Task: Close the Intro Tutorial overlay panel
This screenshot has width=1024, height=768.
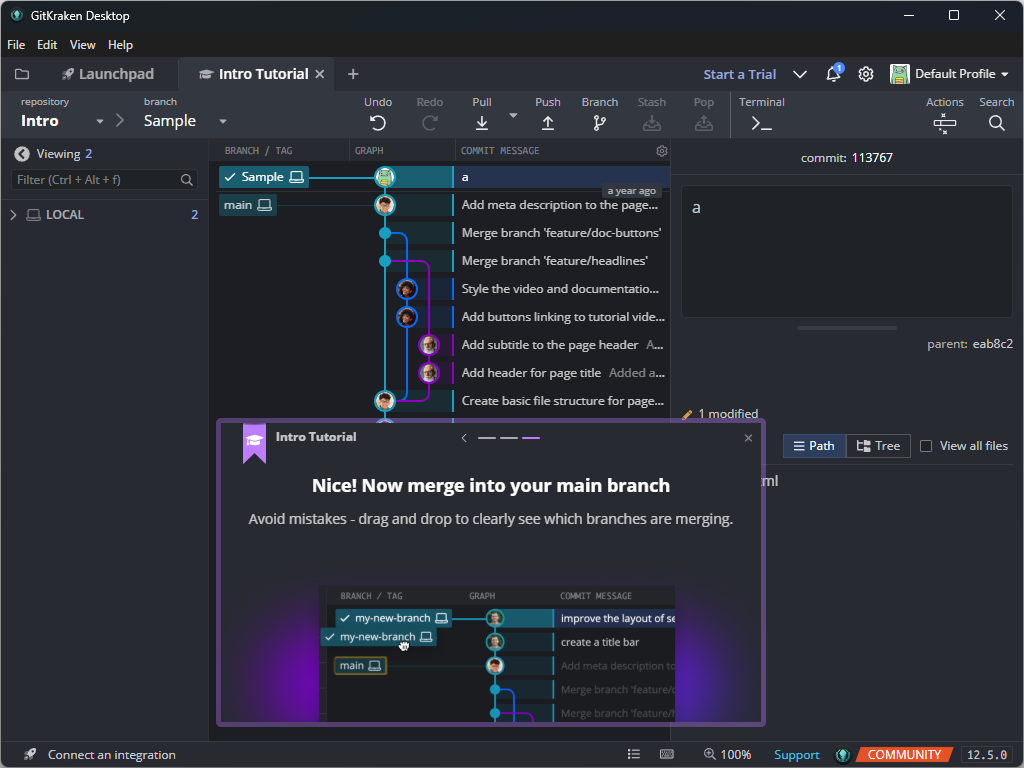Action: (x=748, y=438)
